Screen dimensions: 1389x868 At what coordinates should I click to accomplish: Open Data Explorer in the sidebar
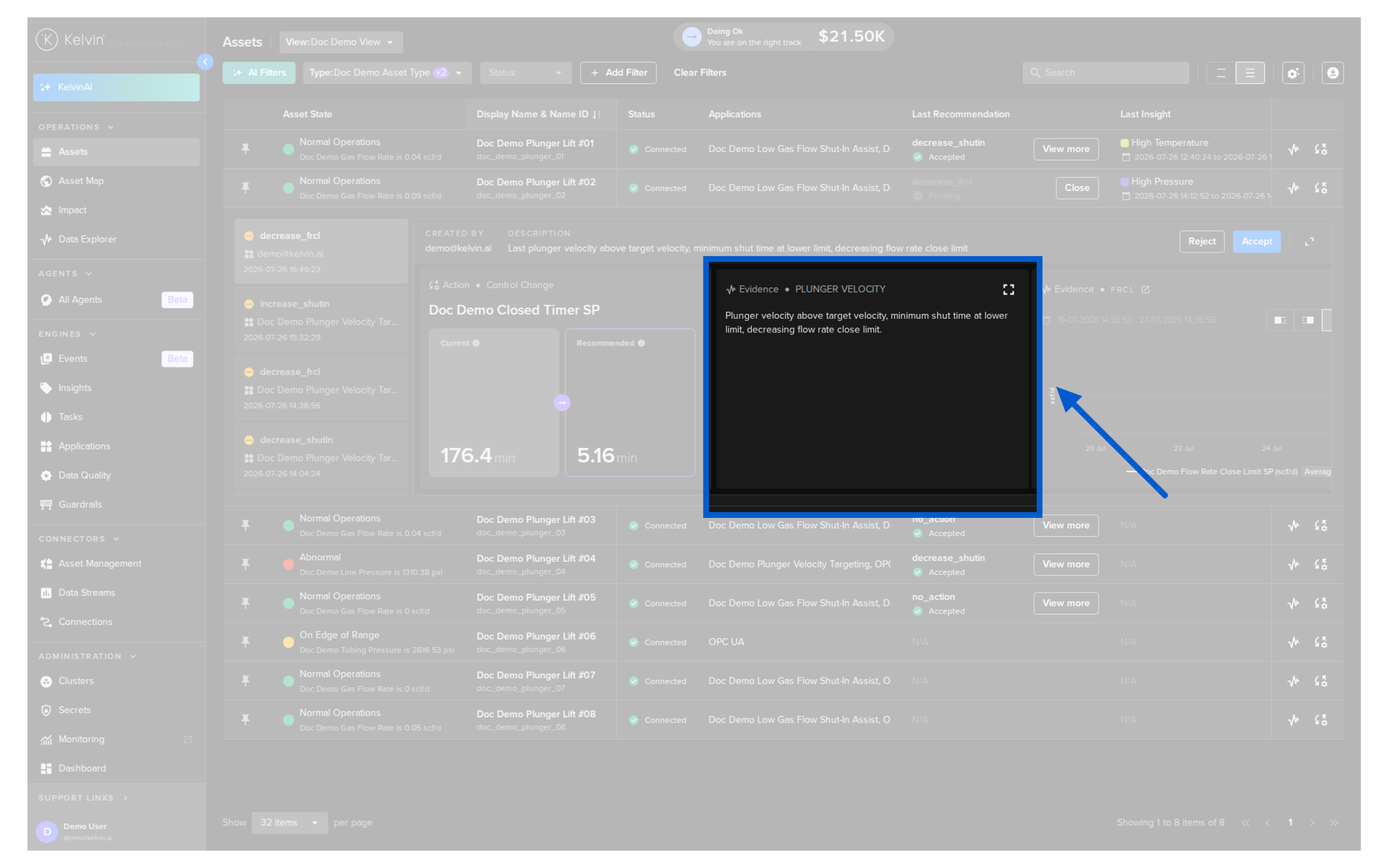pyautogui.click(x=87, y=239)
